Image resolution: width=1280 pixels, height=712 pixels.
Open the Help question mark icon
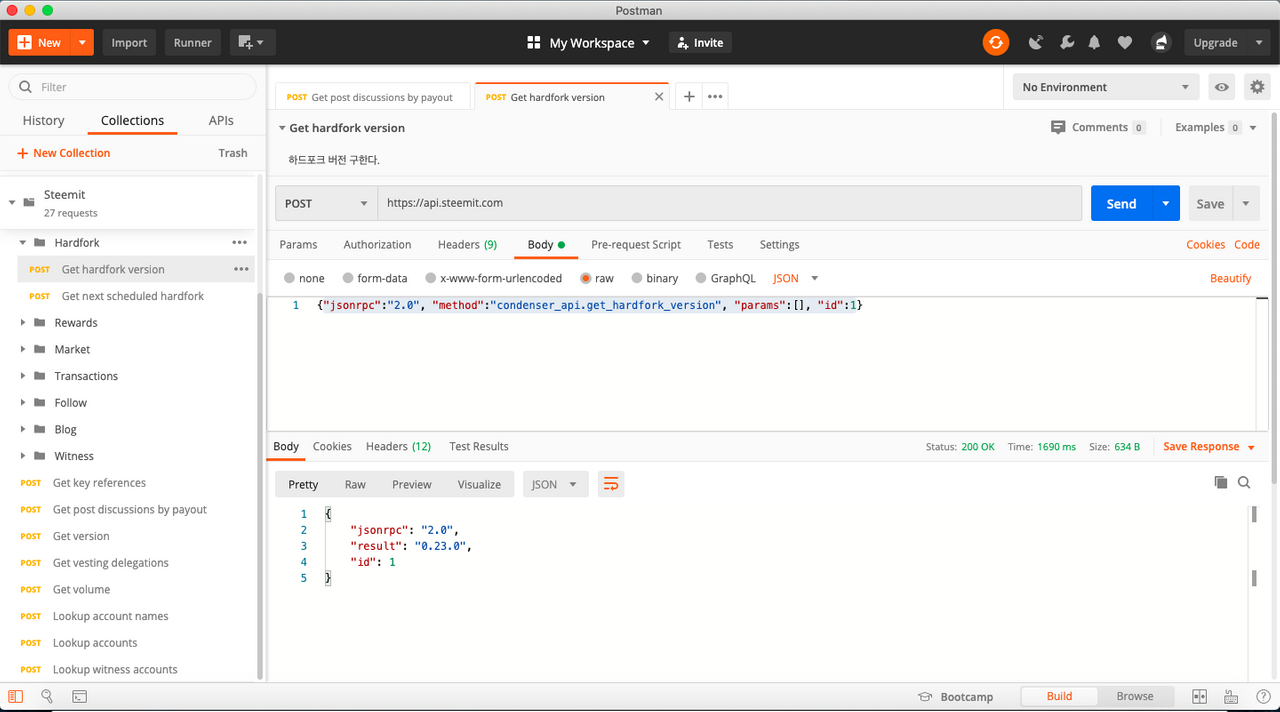click(x=1263, y=697)
